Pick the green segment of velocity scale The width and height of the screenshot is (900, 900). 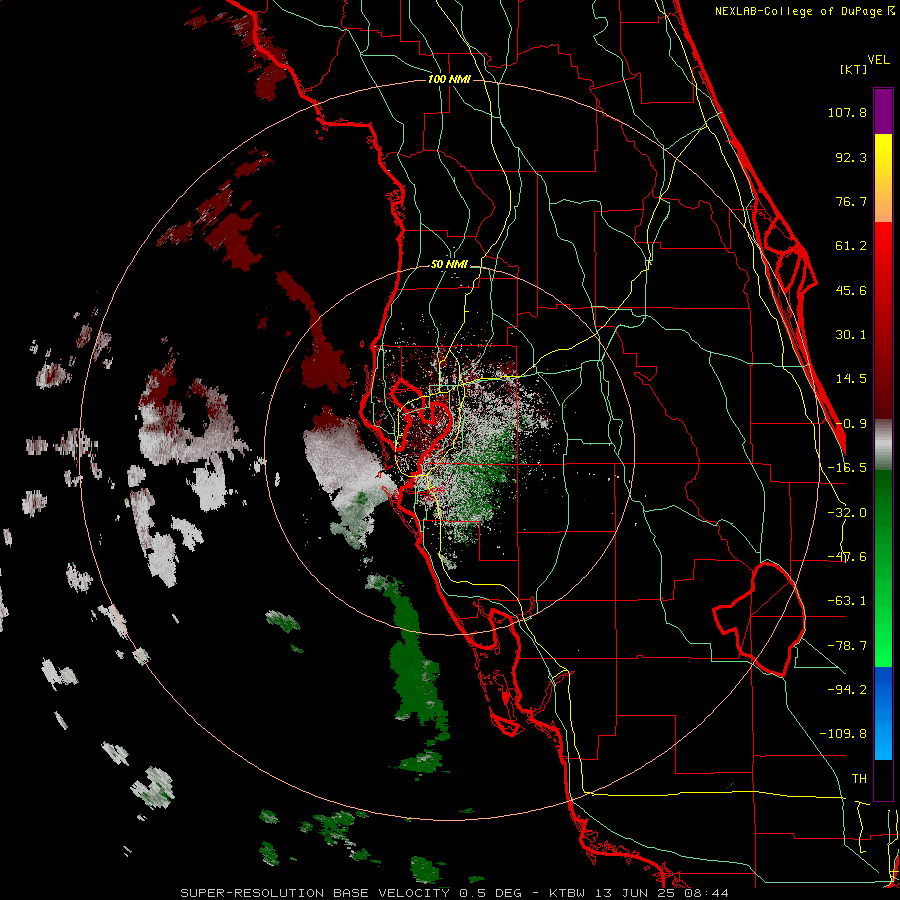(x=883, y=568)
